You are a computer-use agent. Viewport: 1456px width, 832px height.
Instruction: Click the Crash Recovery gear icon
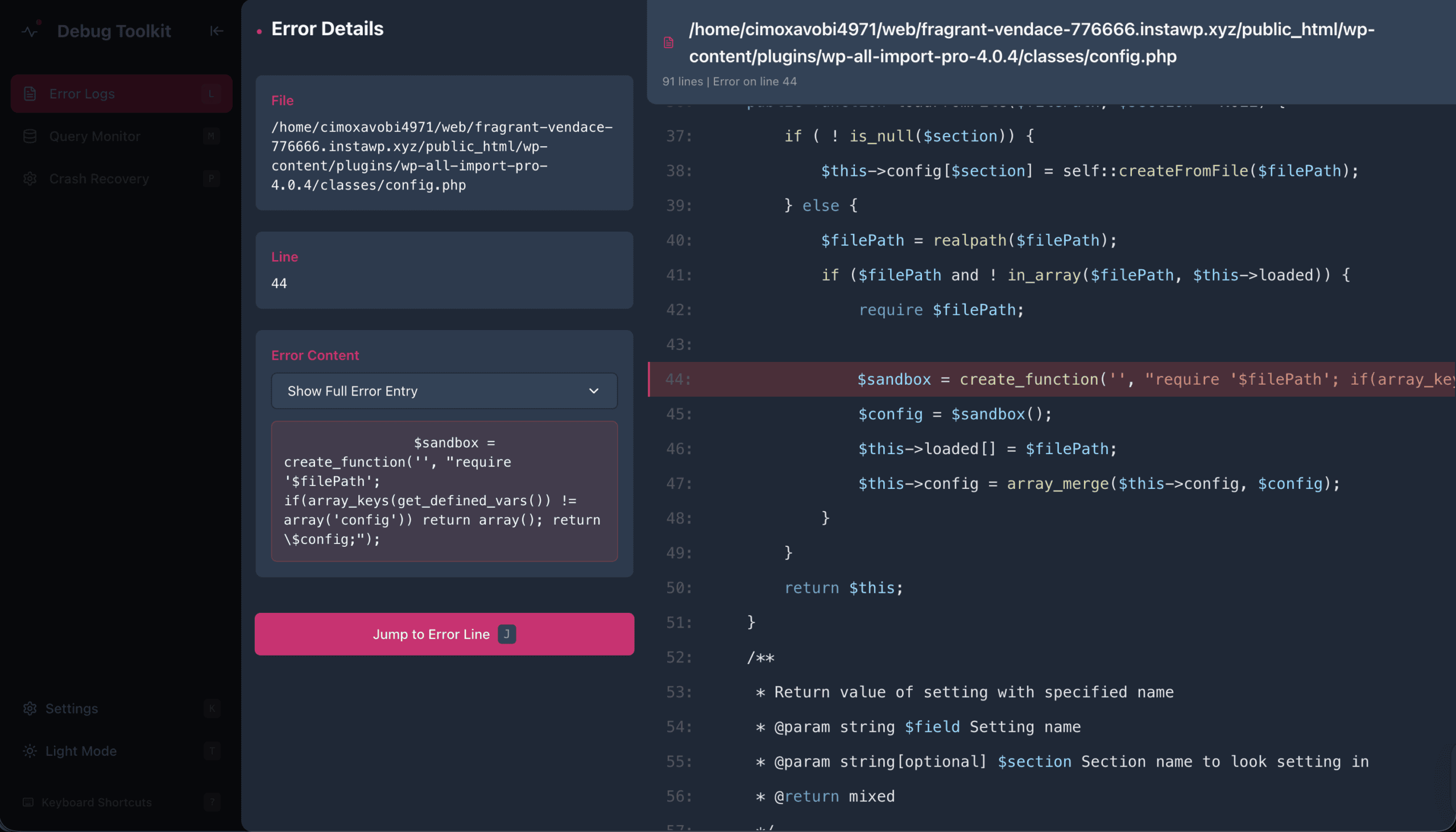[30, 179]
